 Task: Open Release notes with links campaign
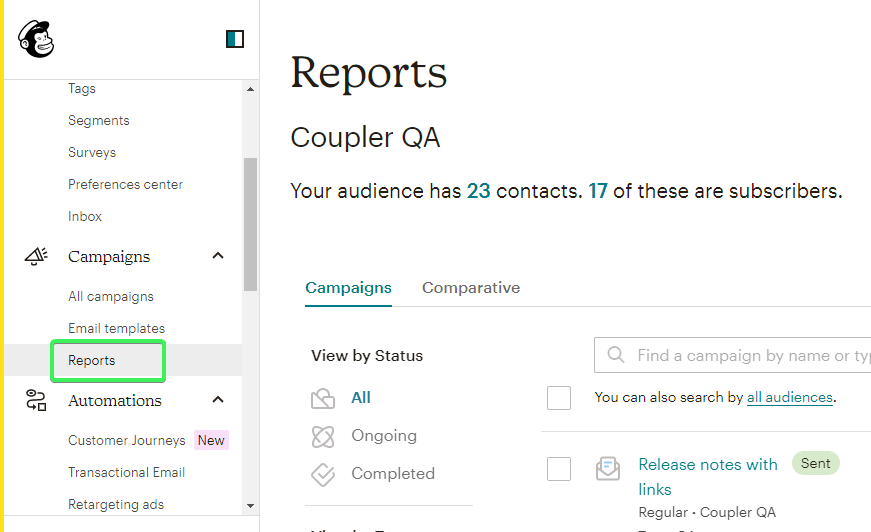[x=708, y=476]
